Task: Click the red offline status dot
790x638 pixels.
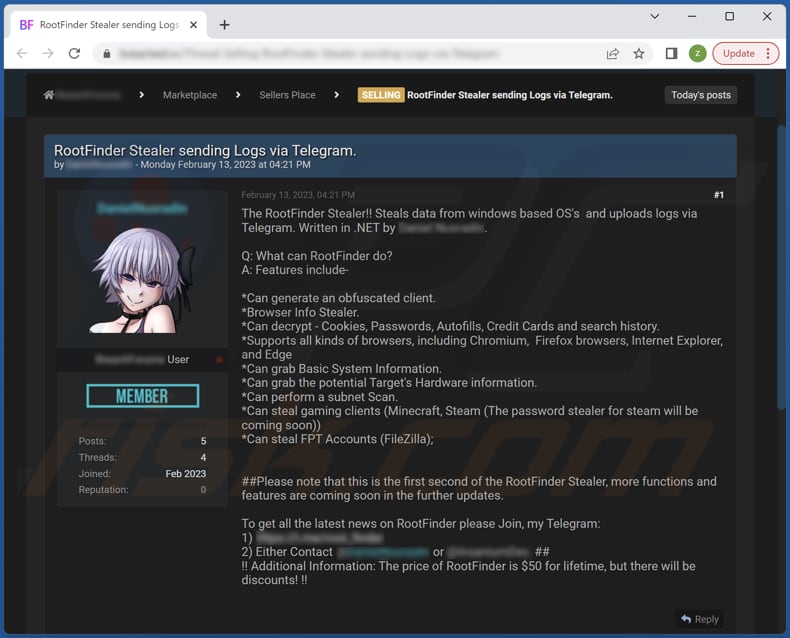Action: (x=219, y=360)
